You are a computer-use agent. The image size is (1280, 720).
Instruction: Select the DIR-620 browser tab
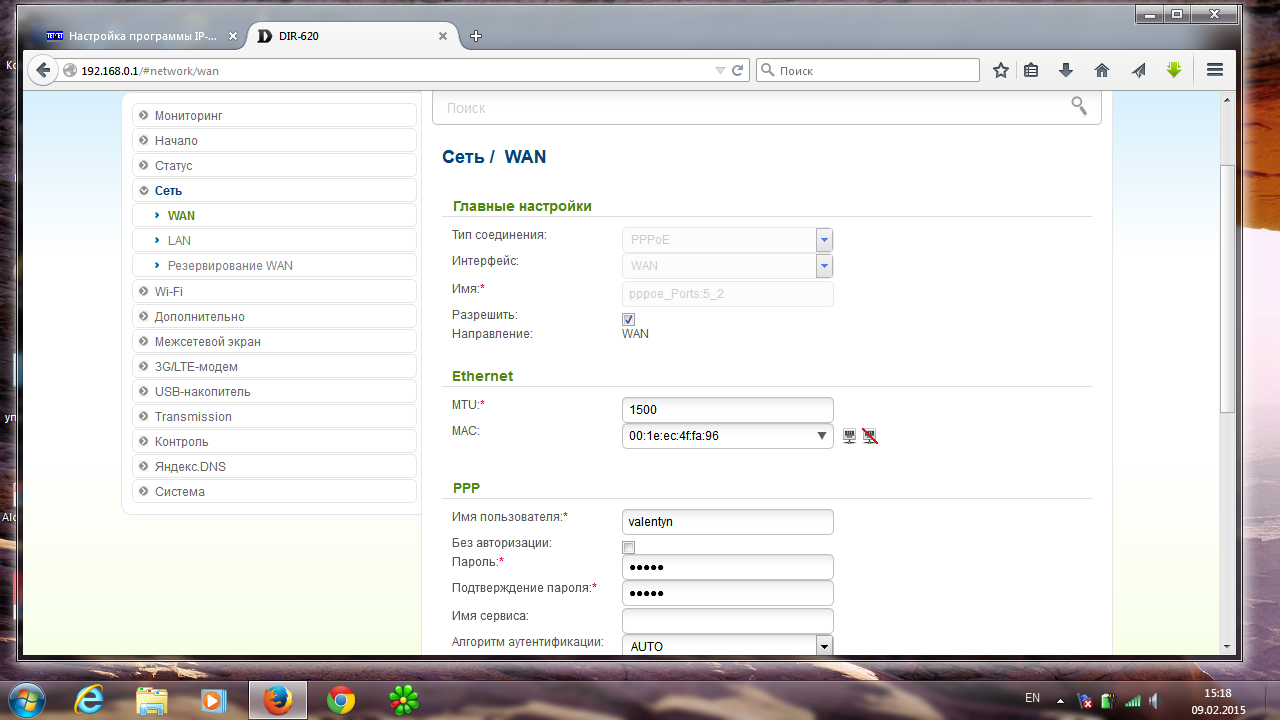(351, 36)
